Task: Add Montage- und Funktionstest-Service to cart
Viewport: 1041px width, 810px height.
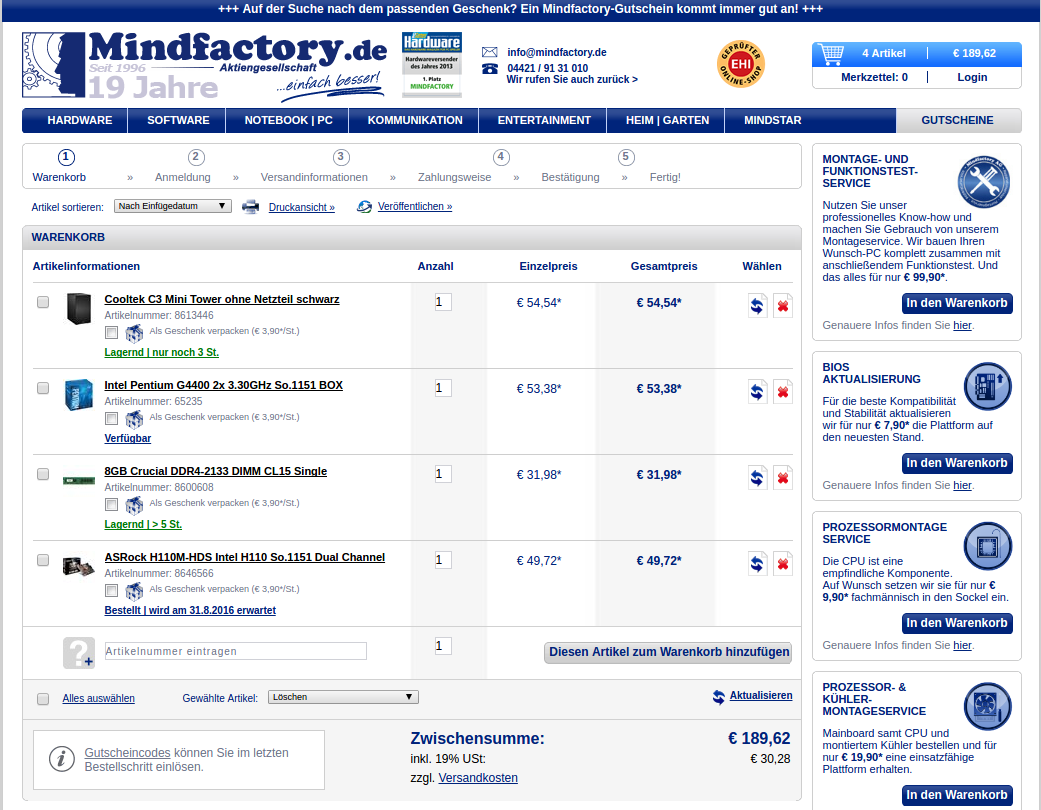Action: [x=957, y=303]
